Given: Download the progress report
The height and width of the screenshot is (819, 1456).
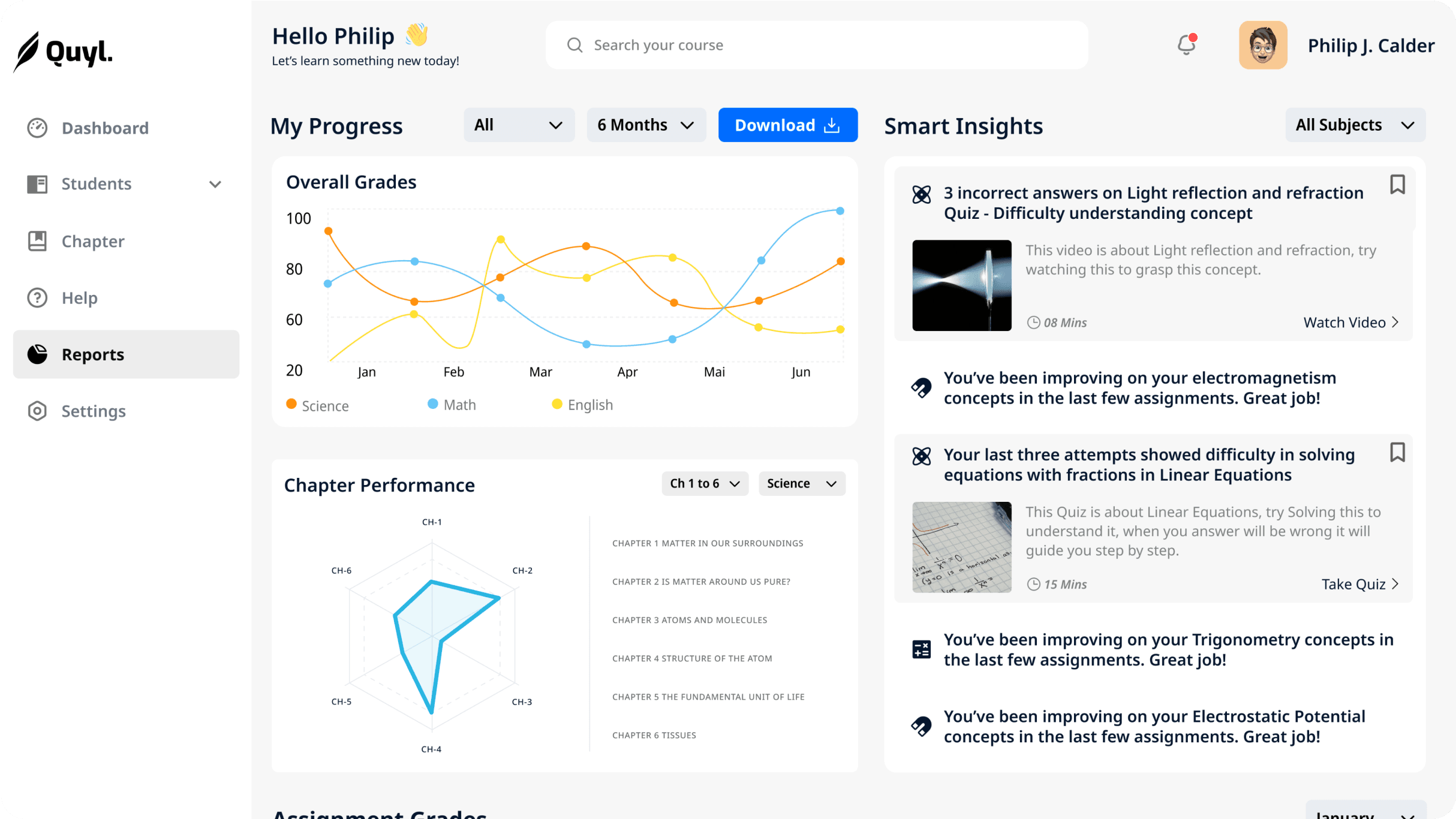Looking at the screenshot, I should [787, 125].
